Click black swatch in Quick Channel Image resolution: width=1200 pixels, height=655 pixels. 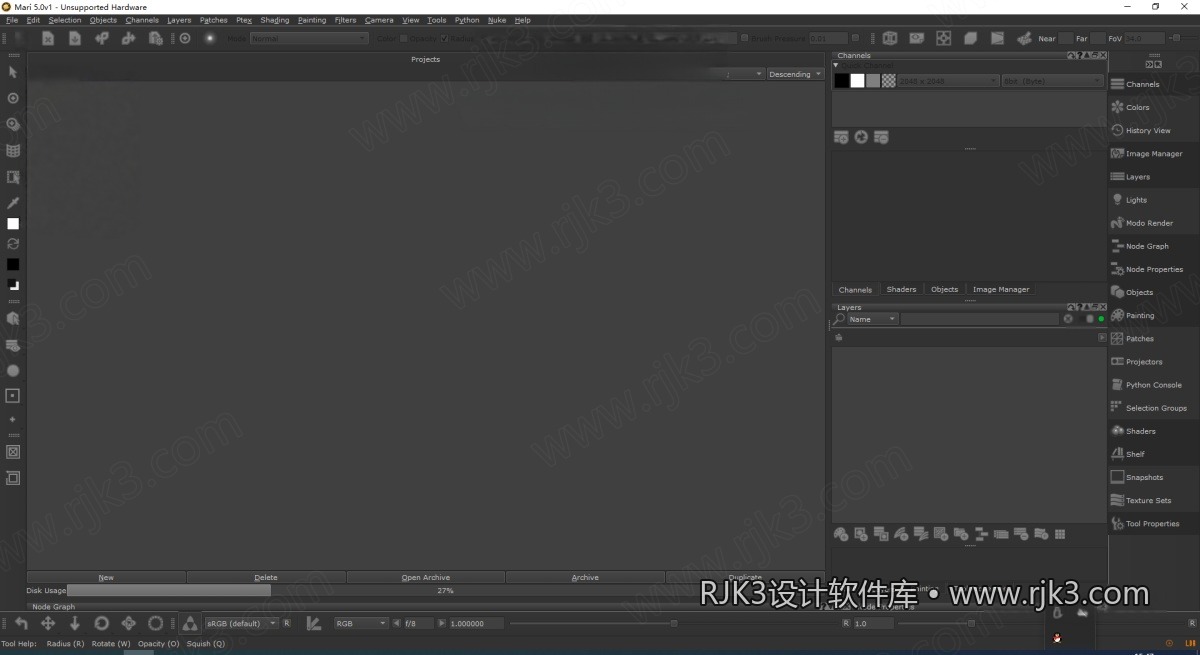(x=842, y=81)
